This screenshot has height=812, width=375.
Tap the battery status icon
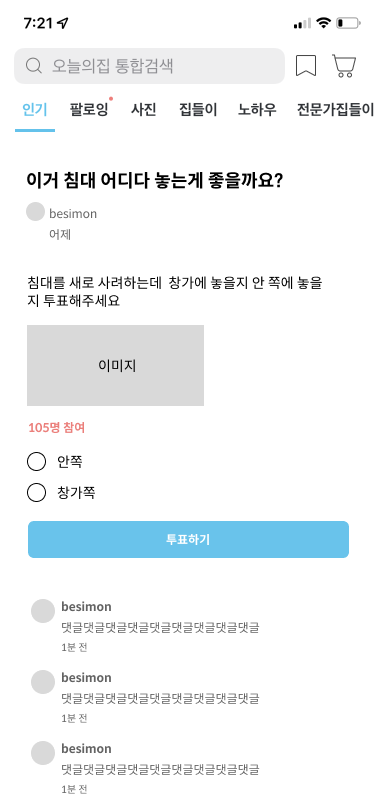point(348,23)
